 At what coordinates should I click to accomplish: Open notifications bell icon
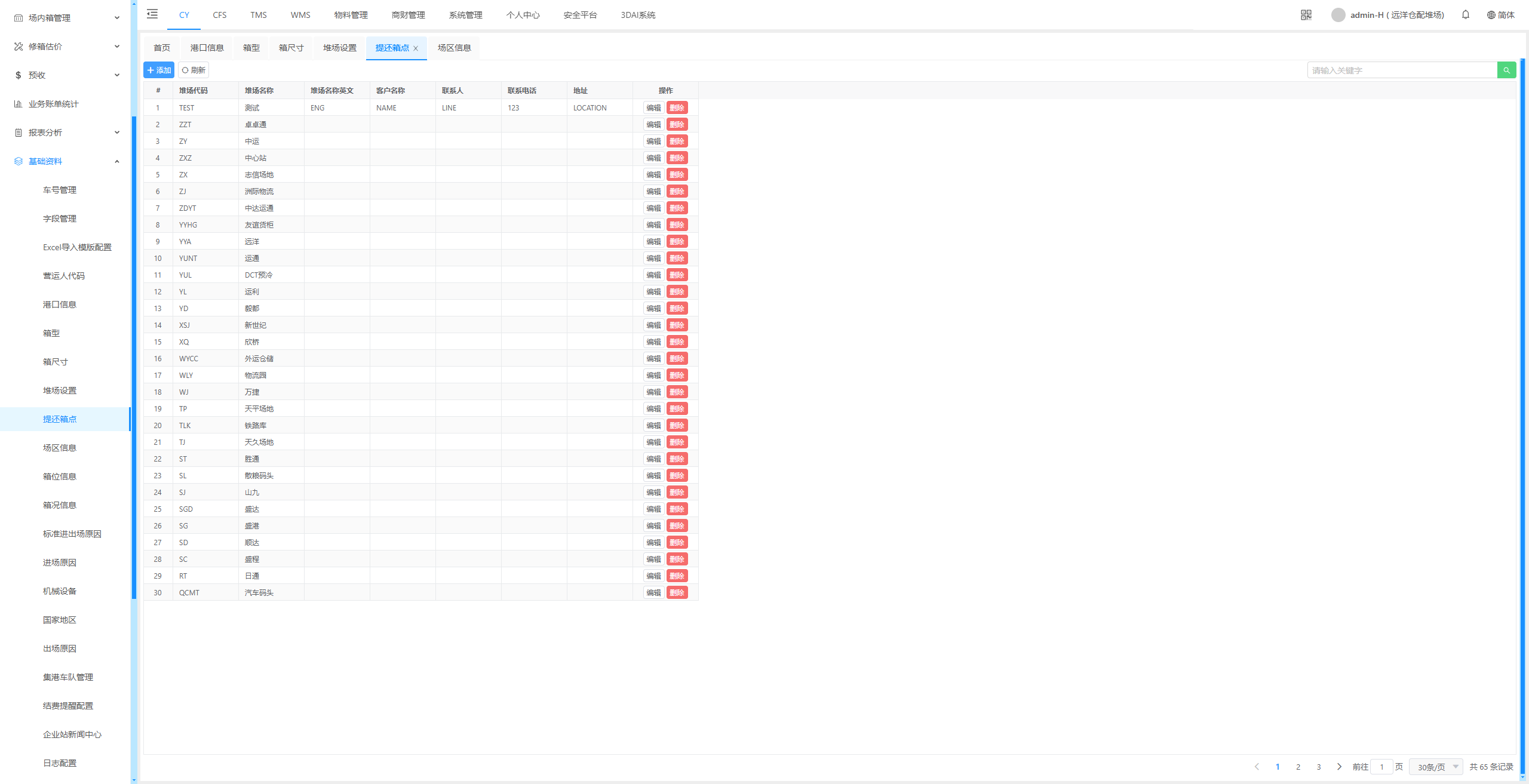(x=1465, y=15)
